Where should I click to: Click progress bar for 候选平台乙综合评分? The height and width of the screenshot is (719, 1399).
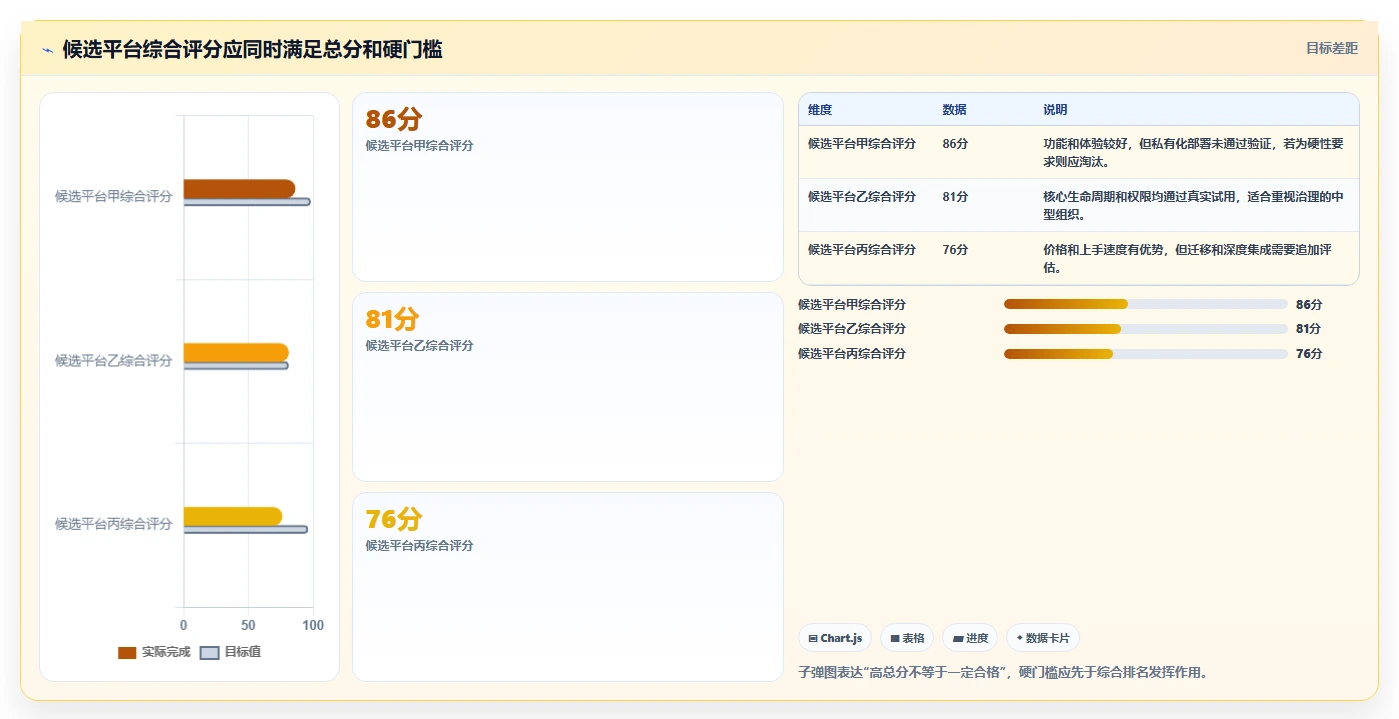[1146, 329]
